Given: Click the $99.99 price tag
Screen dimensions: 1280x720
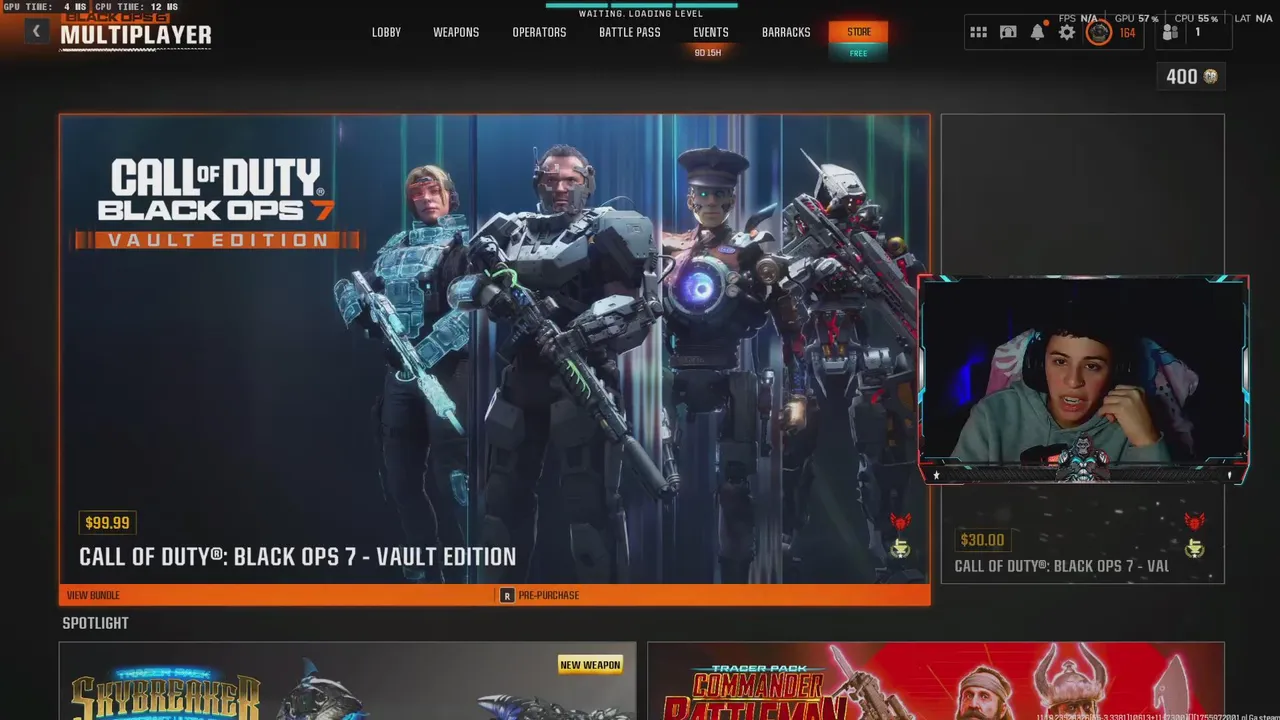Looking at the screenshot, I should pos(107,522).
